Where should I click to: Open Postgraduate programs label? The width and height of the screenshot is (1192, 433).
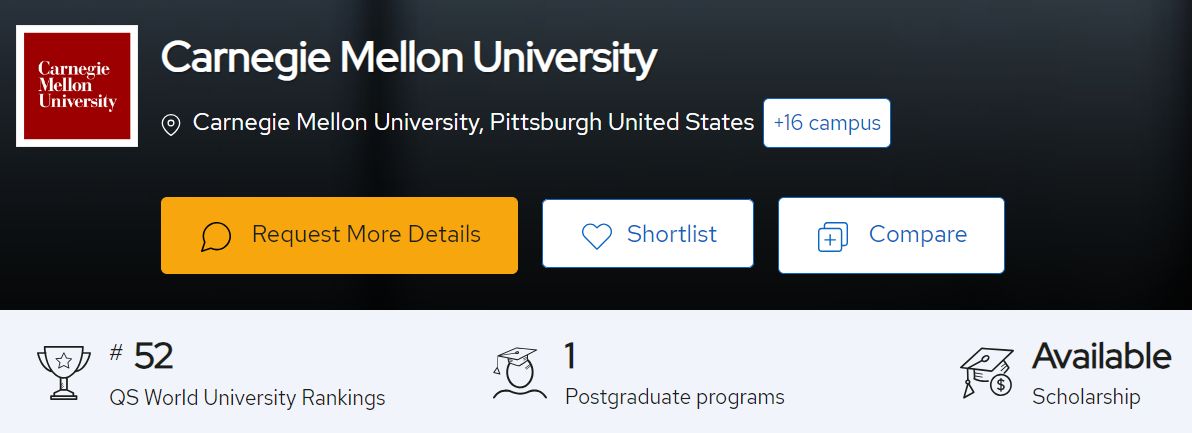(674, 397)
